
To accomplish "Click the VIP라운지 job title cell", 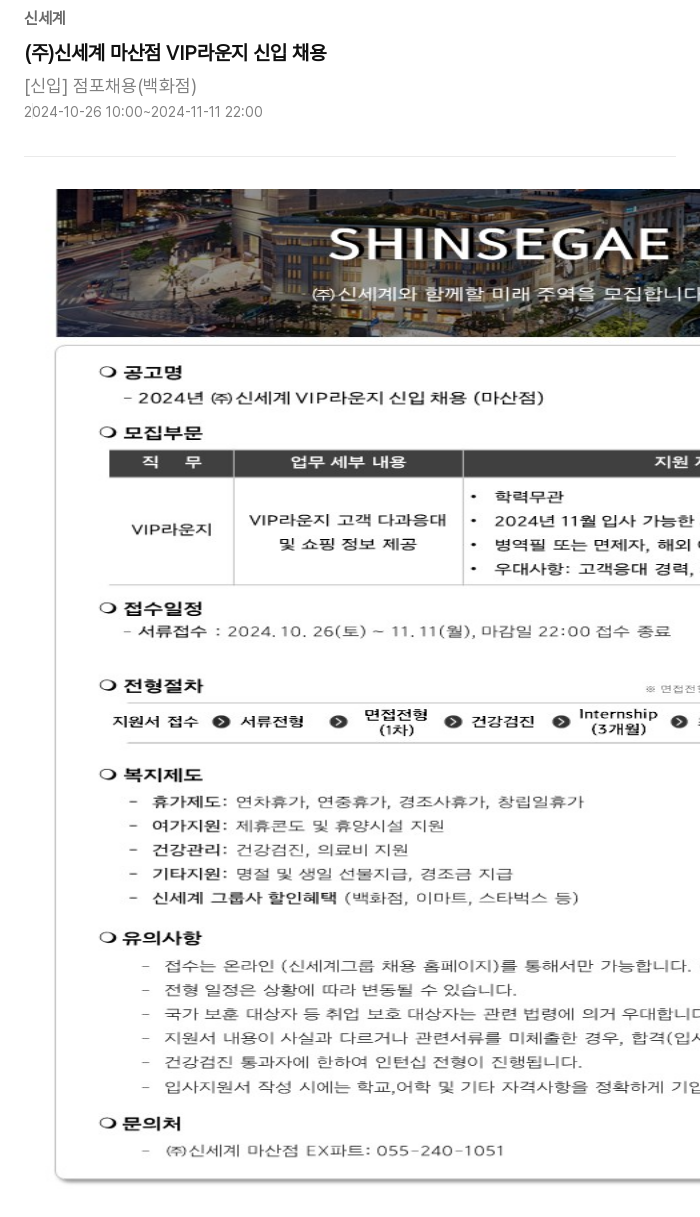I will 171,530.
